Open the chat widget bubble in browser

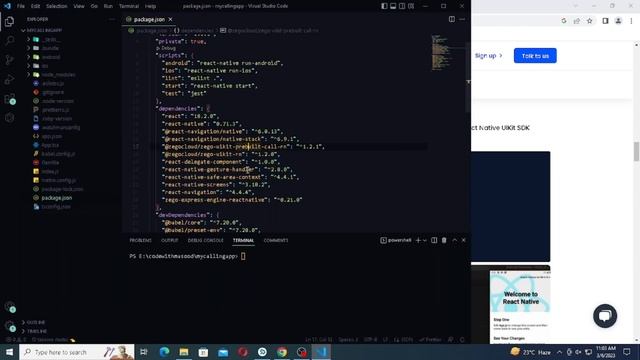pos(605,316)
